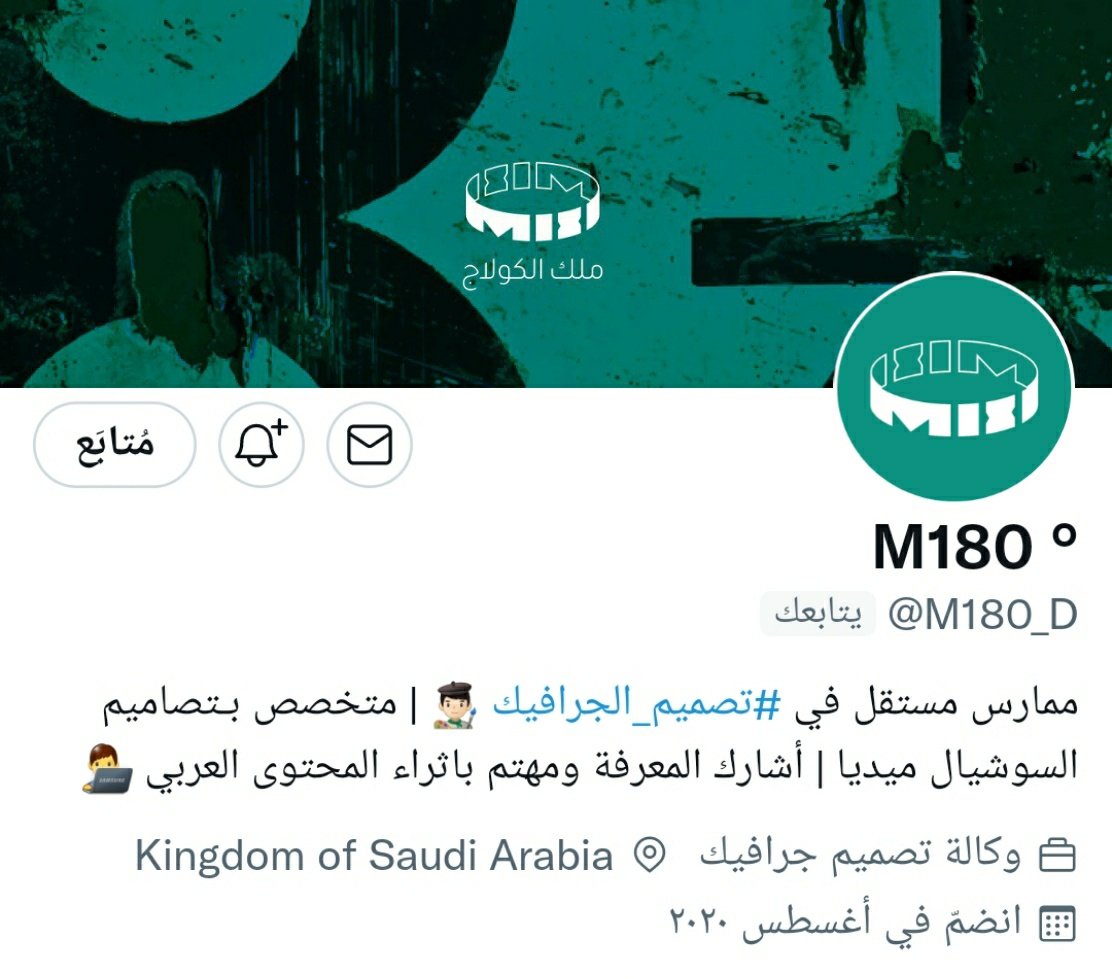Screen dimensions: 1112x979
Task: Click the laptop emoji ending the bio
Action: click(107, 768)
